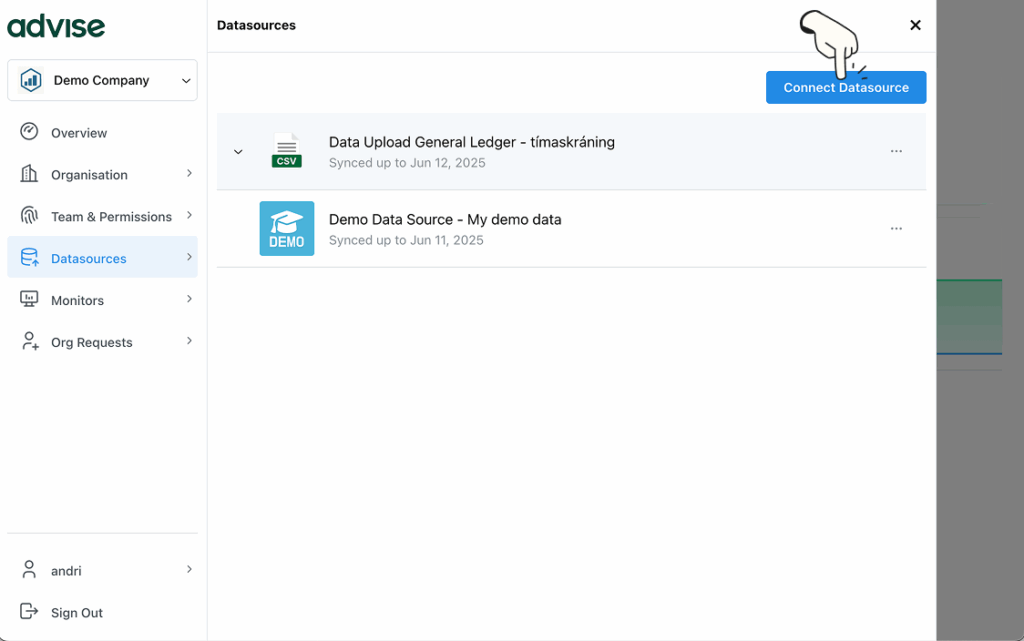Click the Datasources database icon

click(29, 258)
